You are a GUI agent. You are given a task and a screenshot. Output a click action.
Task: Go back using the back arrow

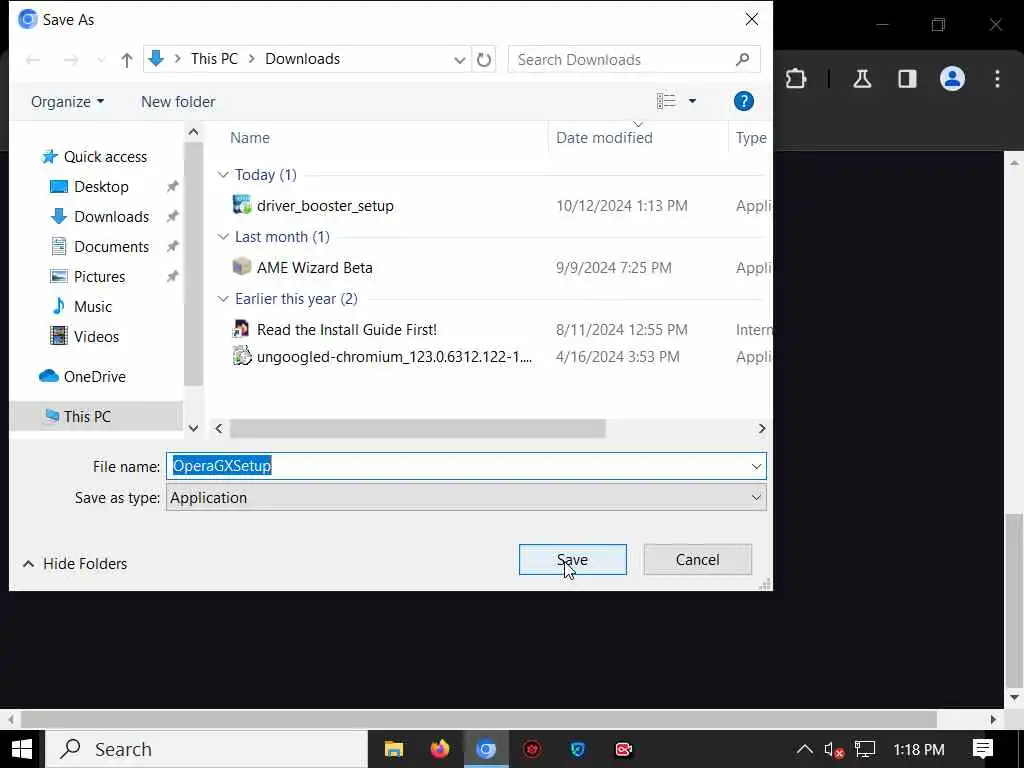(33, 60)
